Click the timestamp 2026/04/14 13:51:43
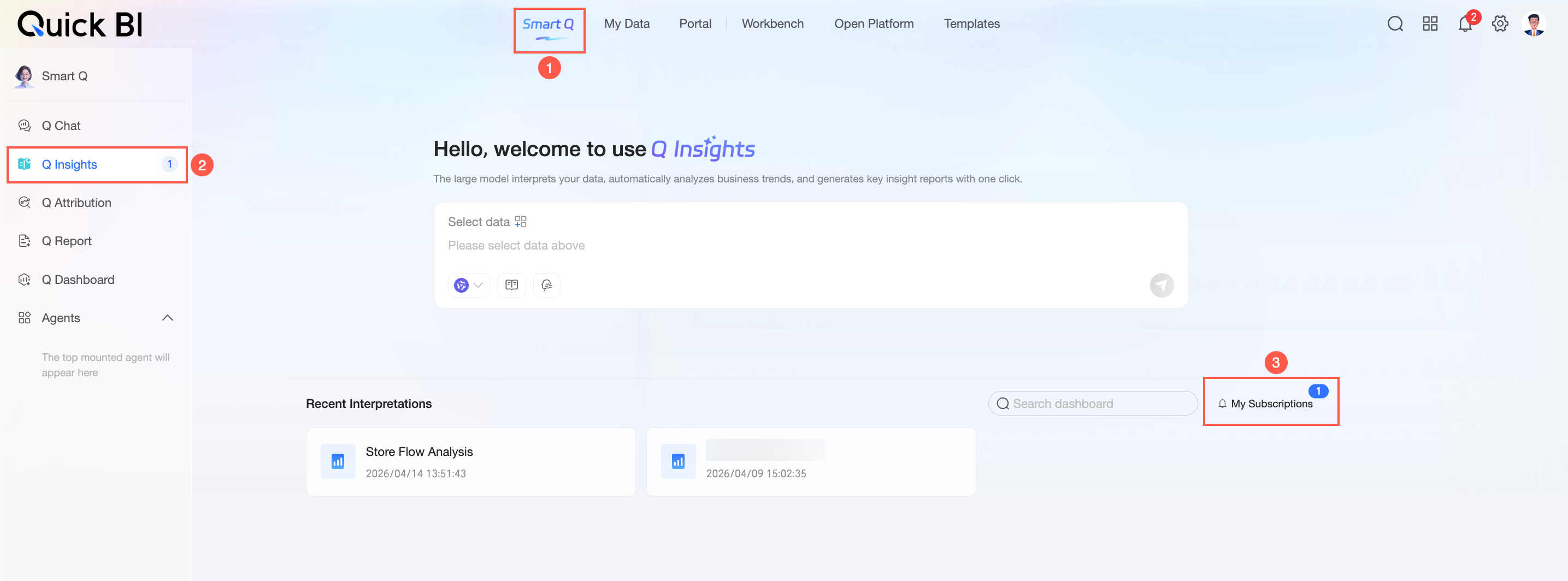Image resolution: width=1568 pixels, height=581 pixels. tap(416, 473)
